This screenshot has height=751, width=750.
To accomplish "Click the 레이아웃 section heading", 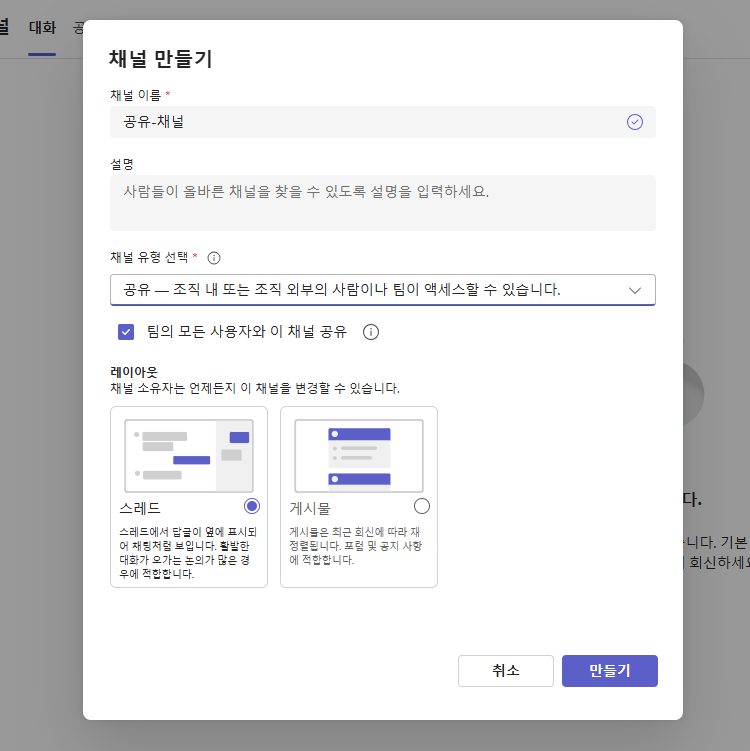I will click(134, 372).
